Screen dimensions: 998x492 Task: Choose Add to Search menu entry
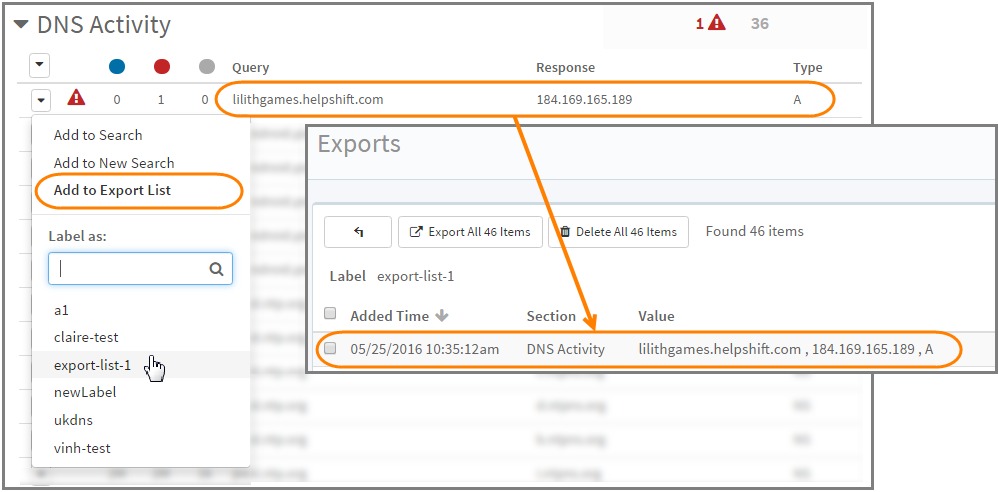click(98, 135)
